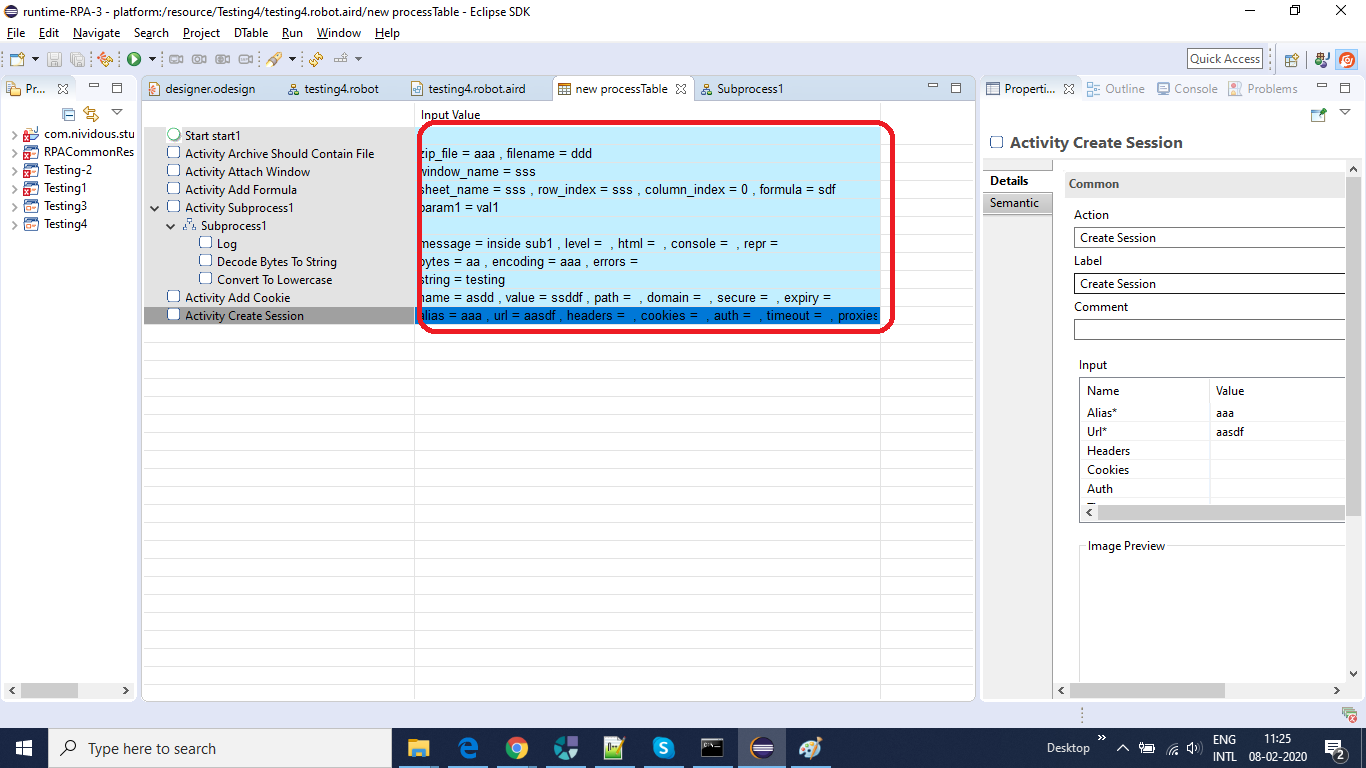This screenshot has width=1366, height=768.
Task: Tick checkbox for Activity Attach Window
Action: [x=174, y=171]
